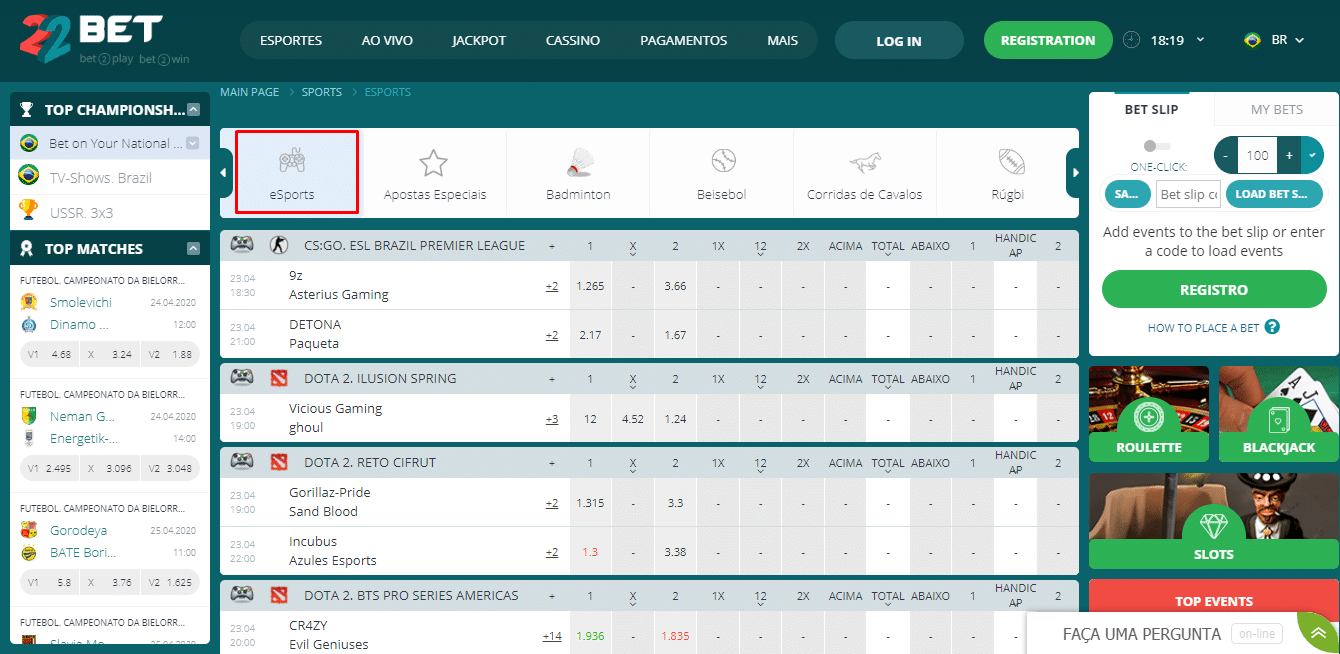
Task: Expand the TOTAL column arrow in Ilusion Spring header
Action: point(888,386)
